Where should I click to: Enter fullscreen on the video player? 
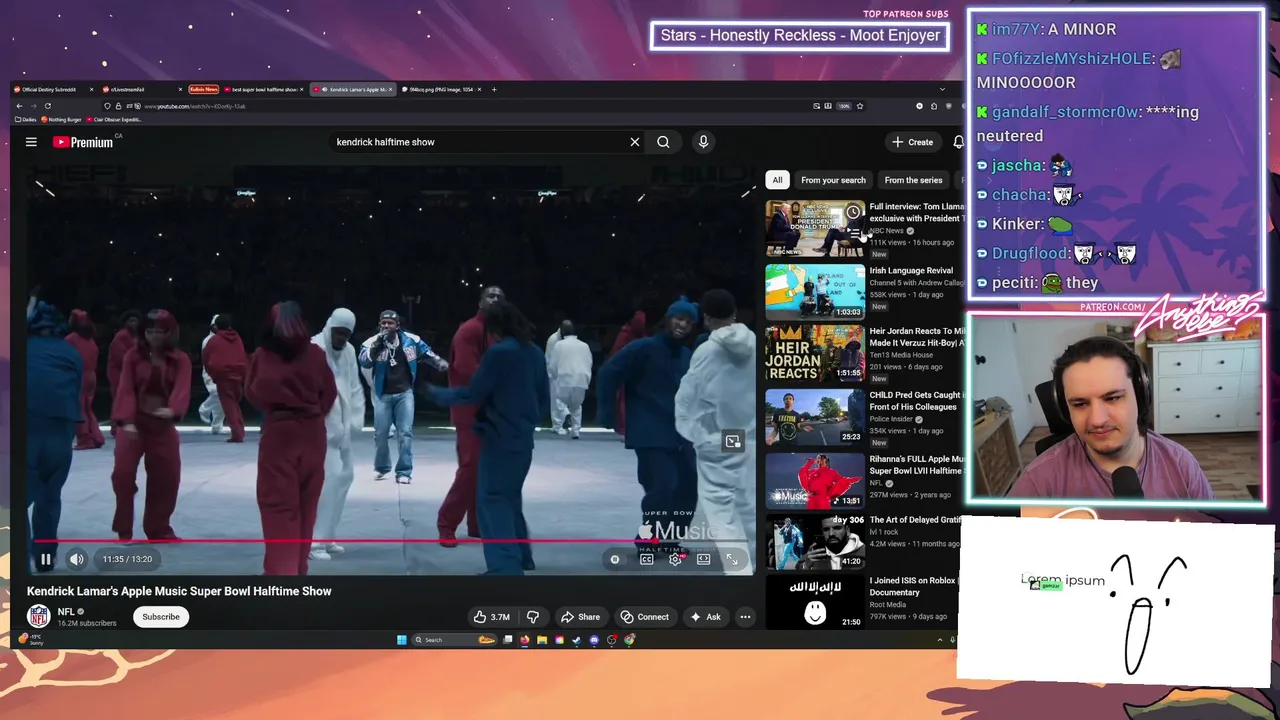732,559
